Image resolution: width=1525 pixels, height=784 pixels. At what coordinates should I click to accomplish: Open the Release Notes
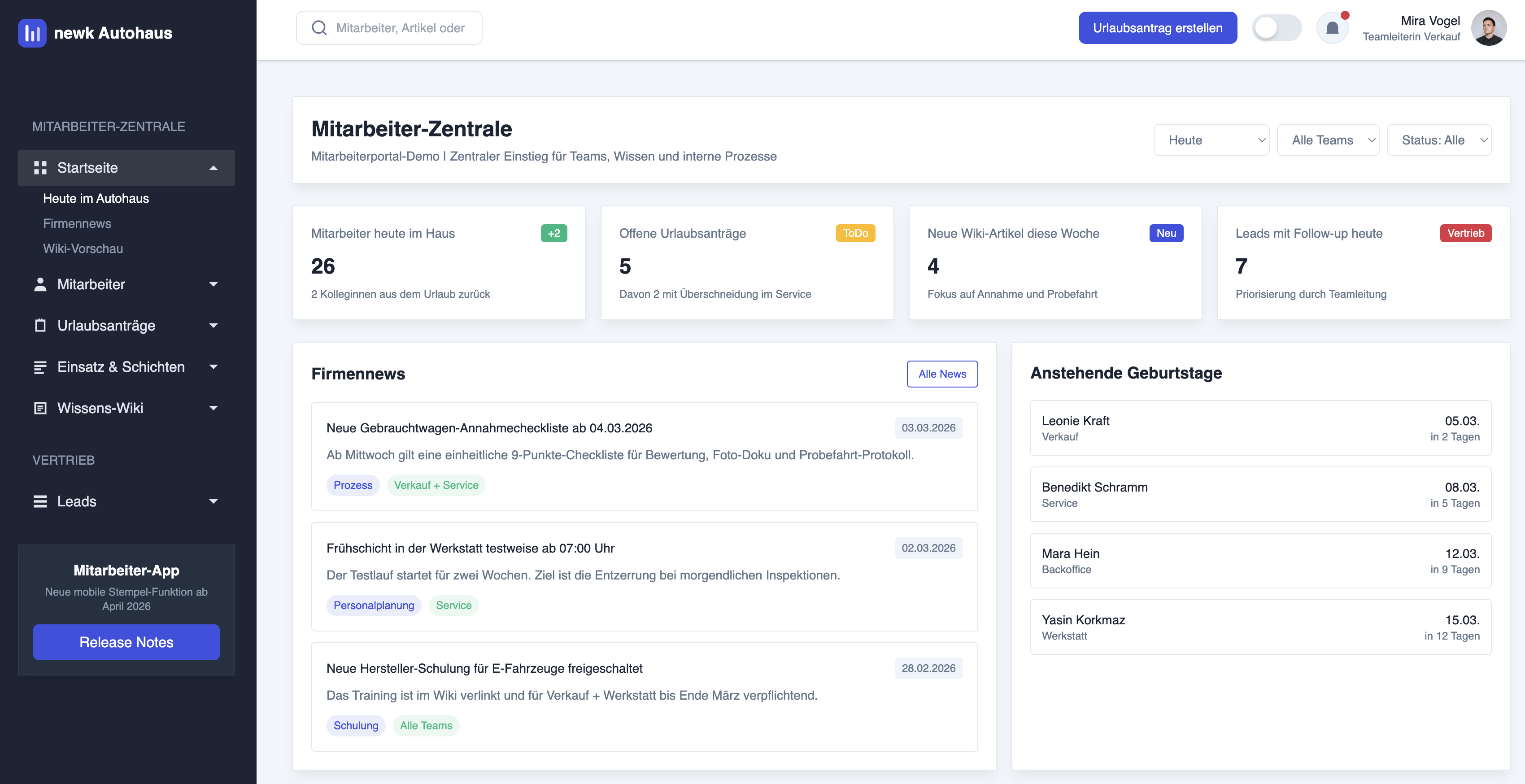126,642
